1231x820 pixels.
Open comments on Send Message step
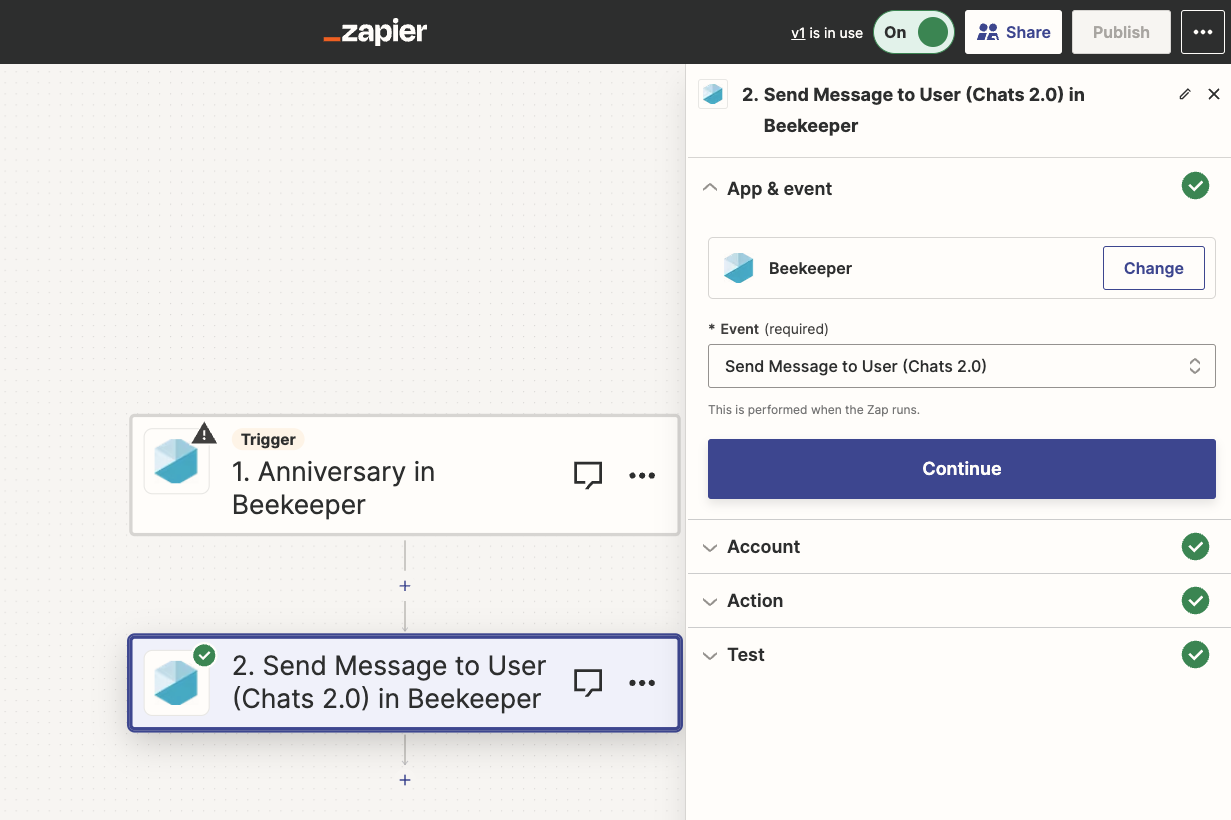[588, 683]
